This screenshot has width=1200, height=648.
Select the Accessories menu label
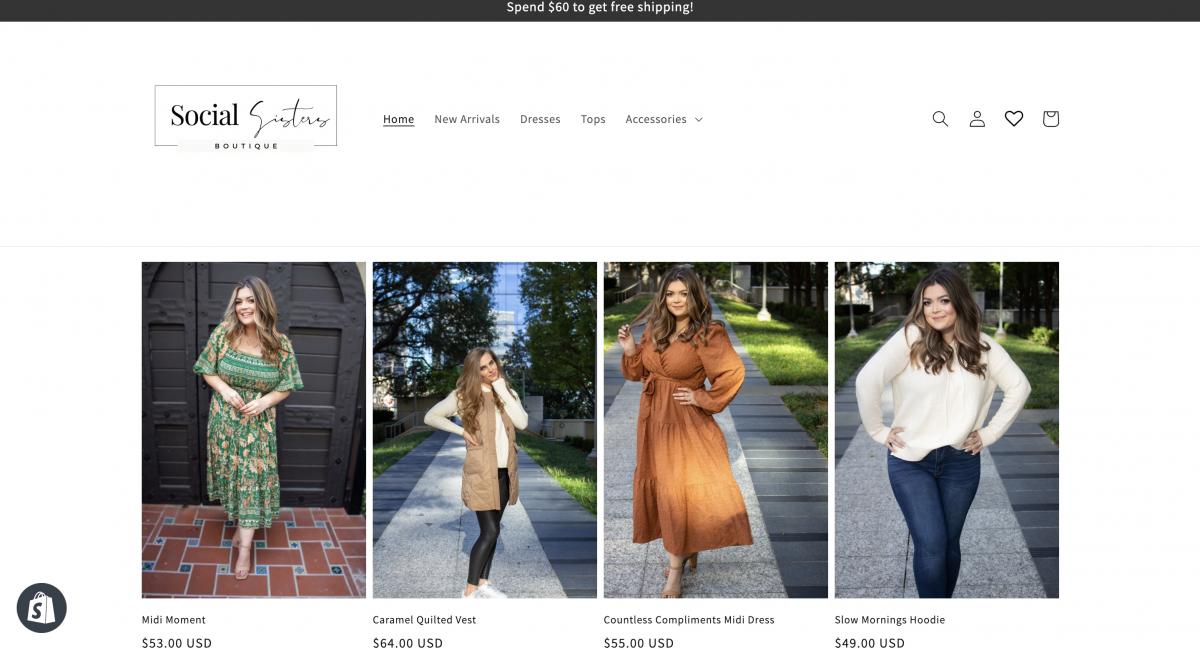(x=656, y=119)
